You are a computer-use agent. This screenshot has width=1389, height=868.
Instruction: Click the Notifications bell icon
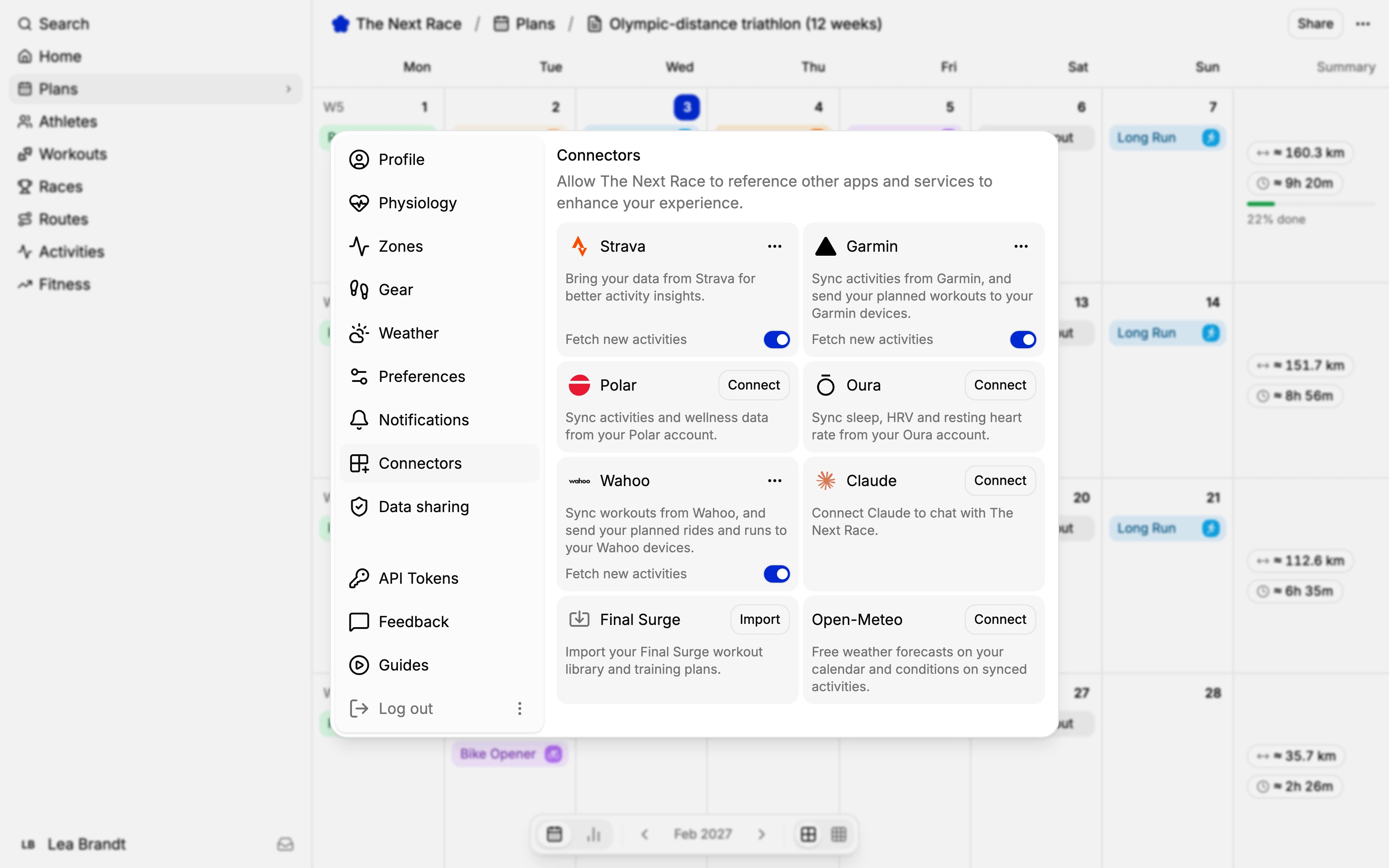359,420
